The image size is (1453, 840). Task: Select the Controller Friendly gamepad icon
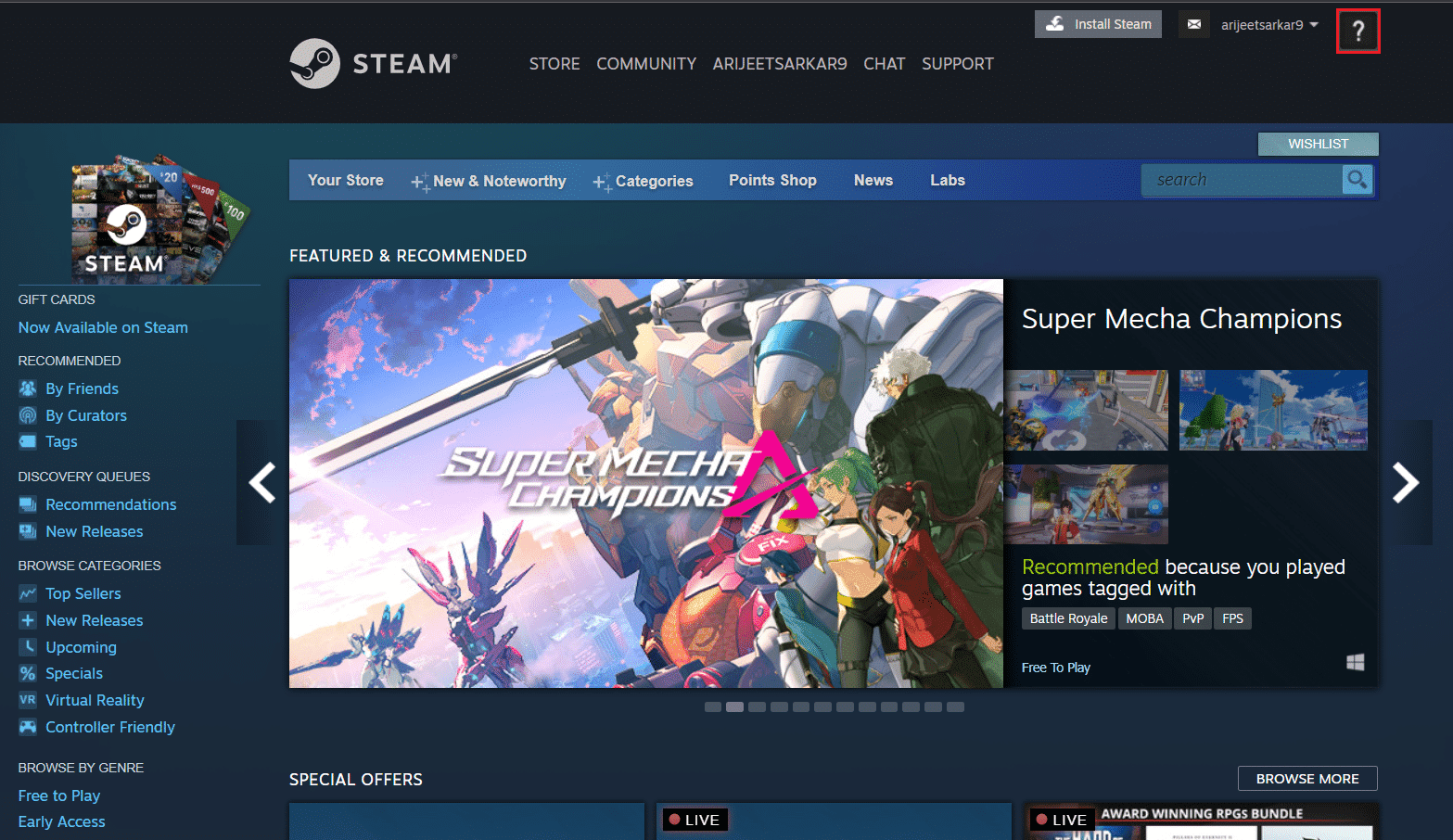click(x=29, y=727)
